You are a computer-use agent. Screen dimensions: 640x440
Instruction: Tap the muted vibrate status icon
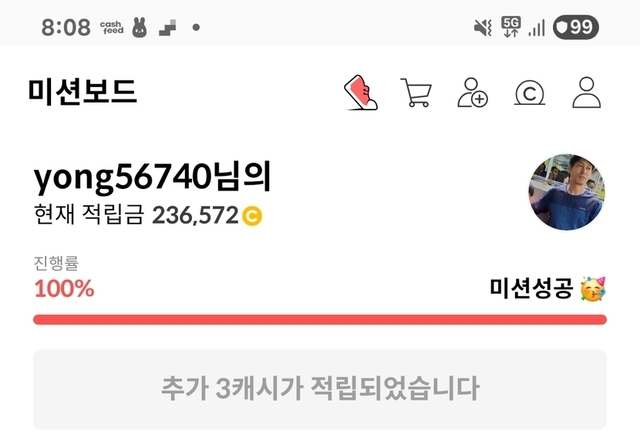482,27
